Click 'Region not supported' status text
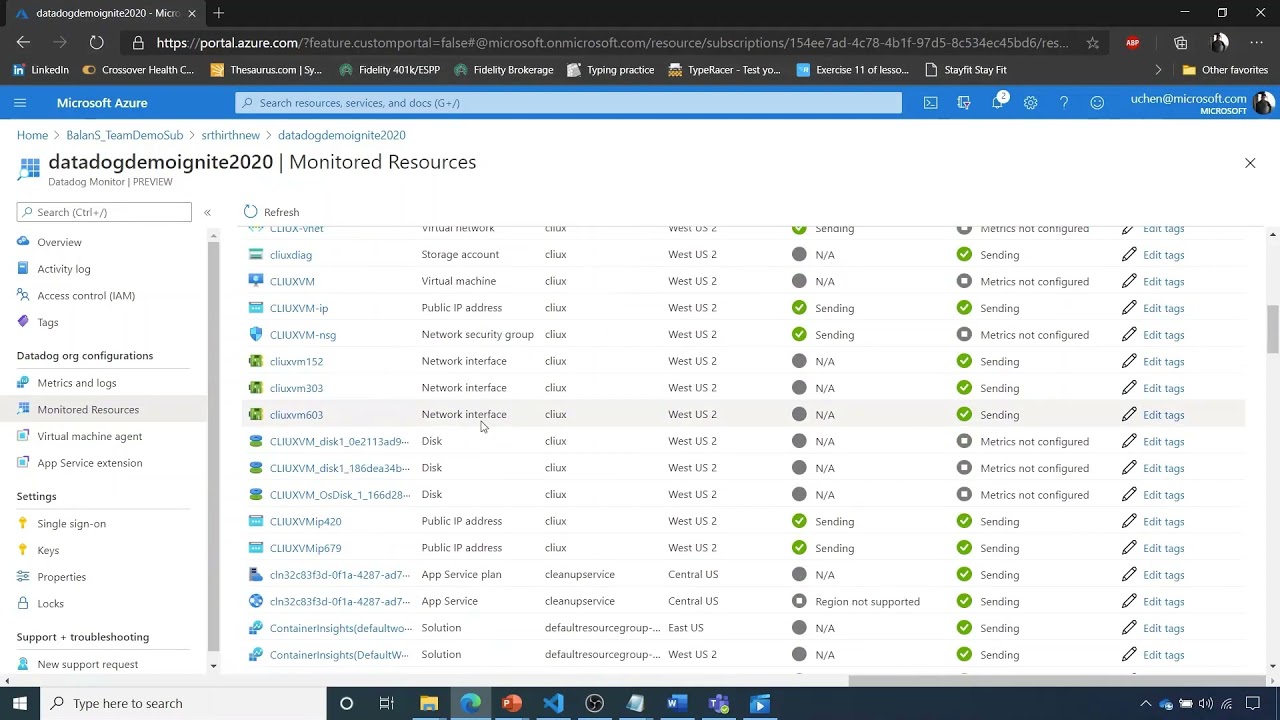This screenshot has width=1280, height=720. [867, 602]
